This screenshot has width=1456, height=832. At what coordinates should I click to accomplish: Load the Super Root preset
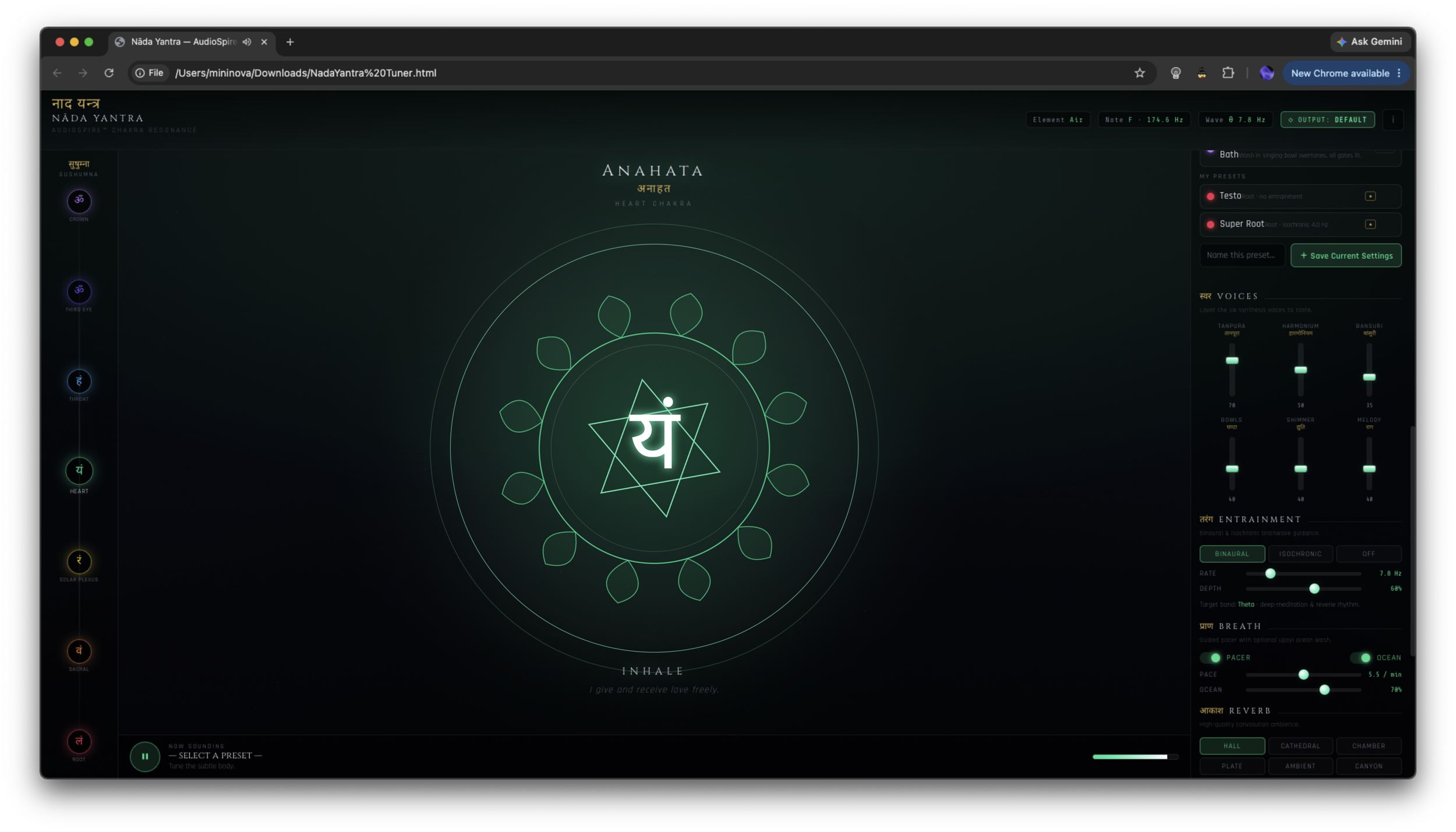click(x=1300, y=224)
